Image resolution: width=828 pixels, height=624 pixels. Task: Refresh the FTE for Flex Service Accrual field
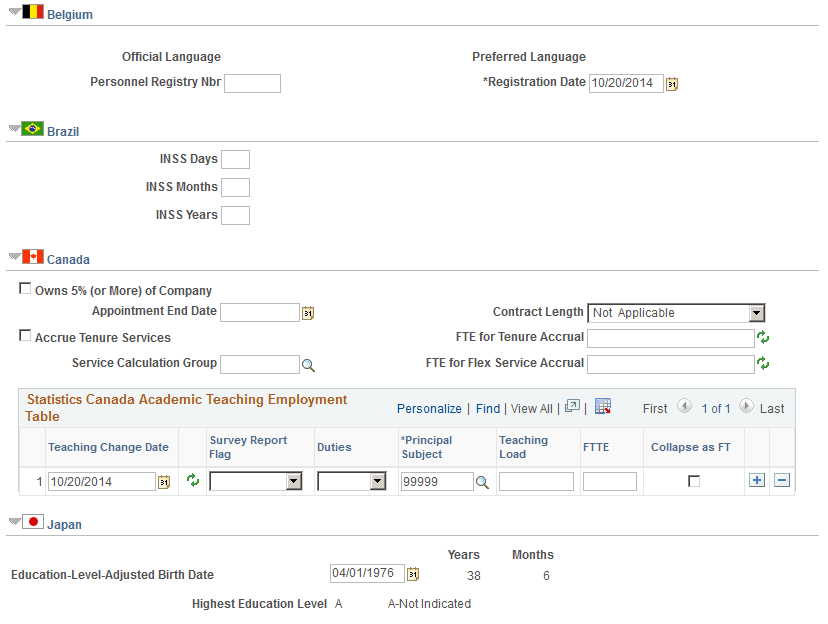[x=763, y=363]
